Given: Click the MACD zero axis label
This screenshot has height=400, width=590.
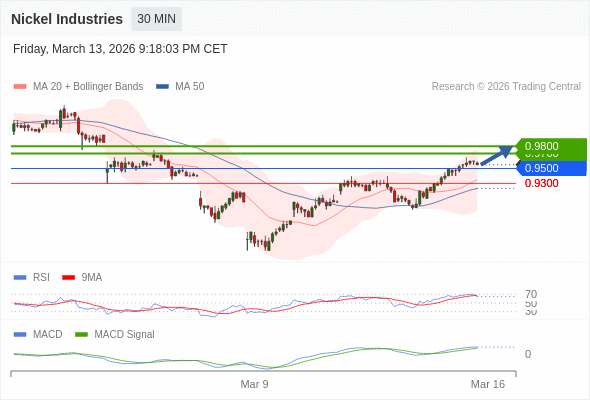Looking at the screenshot, I should point(528,354).
